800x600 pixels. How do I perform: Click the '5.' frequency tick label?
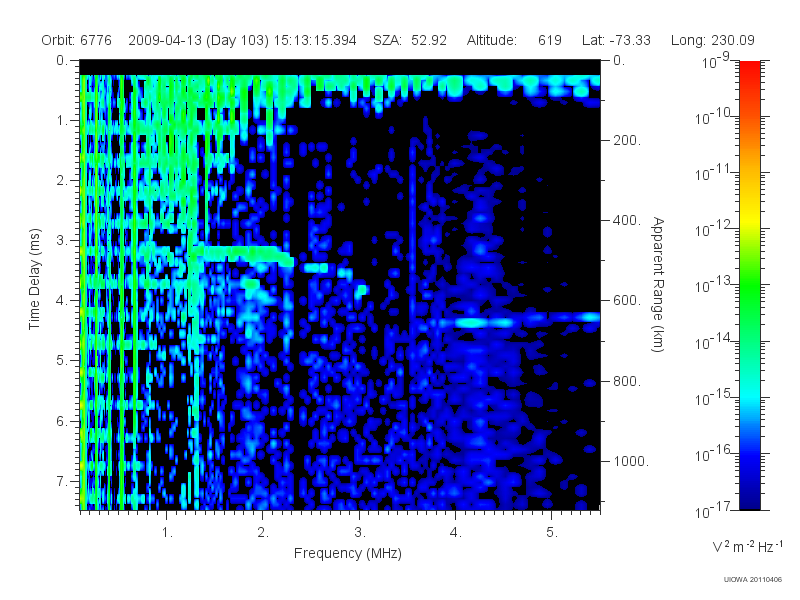552,533
